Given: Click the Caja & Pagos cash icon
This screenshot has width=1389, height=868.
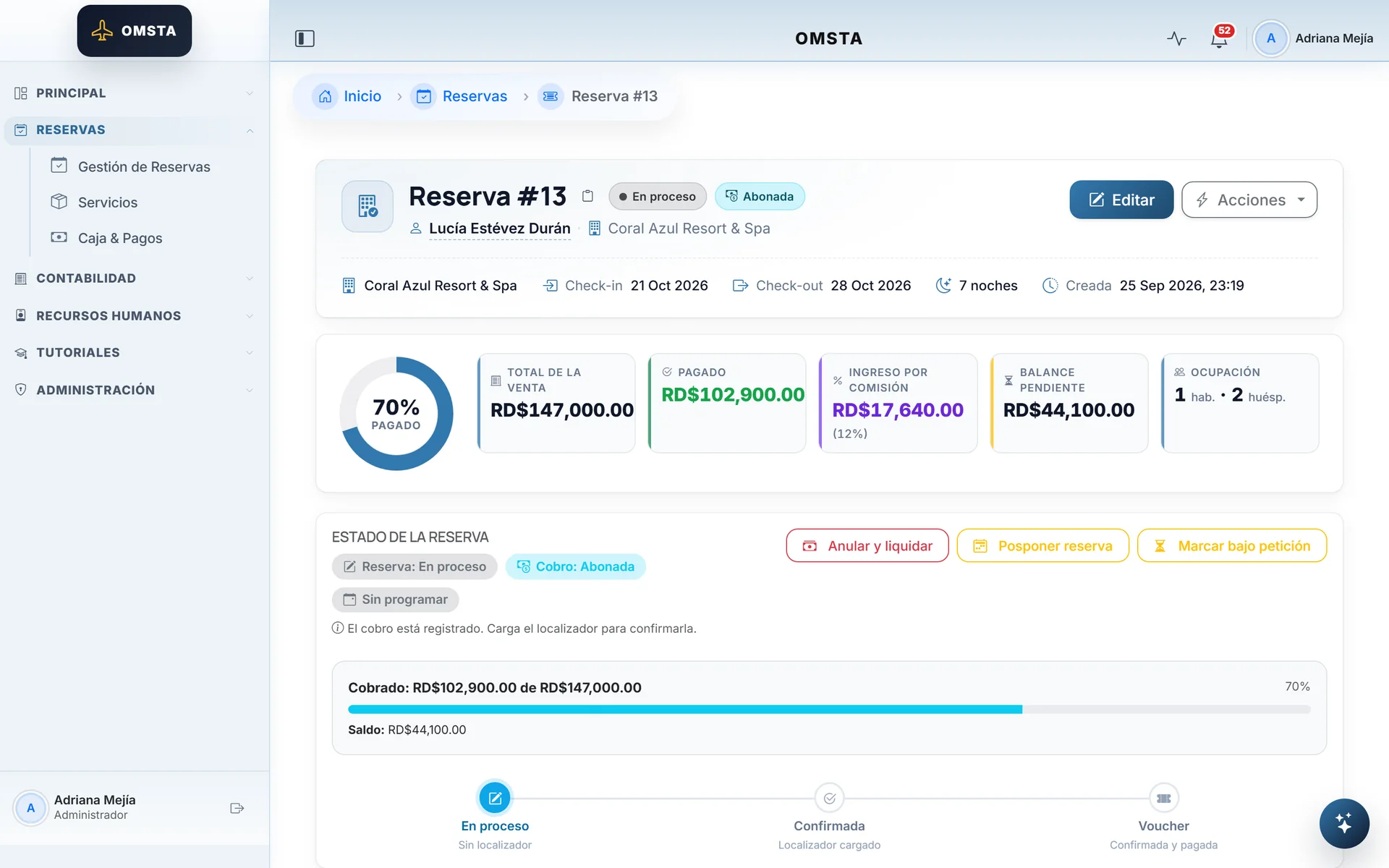Looking at the screenshot, I should 59,237.
